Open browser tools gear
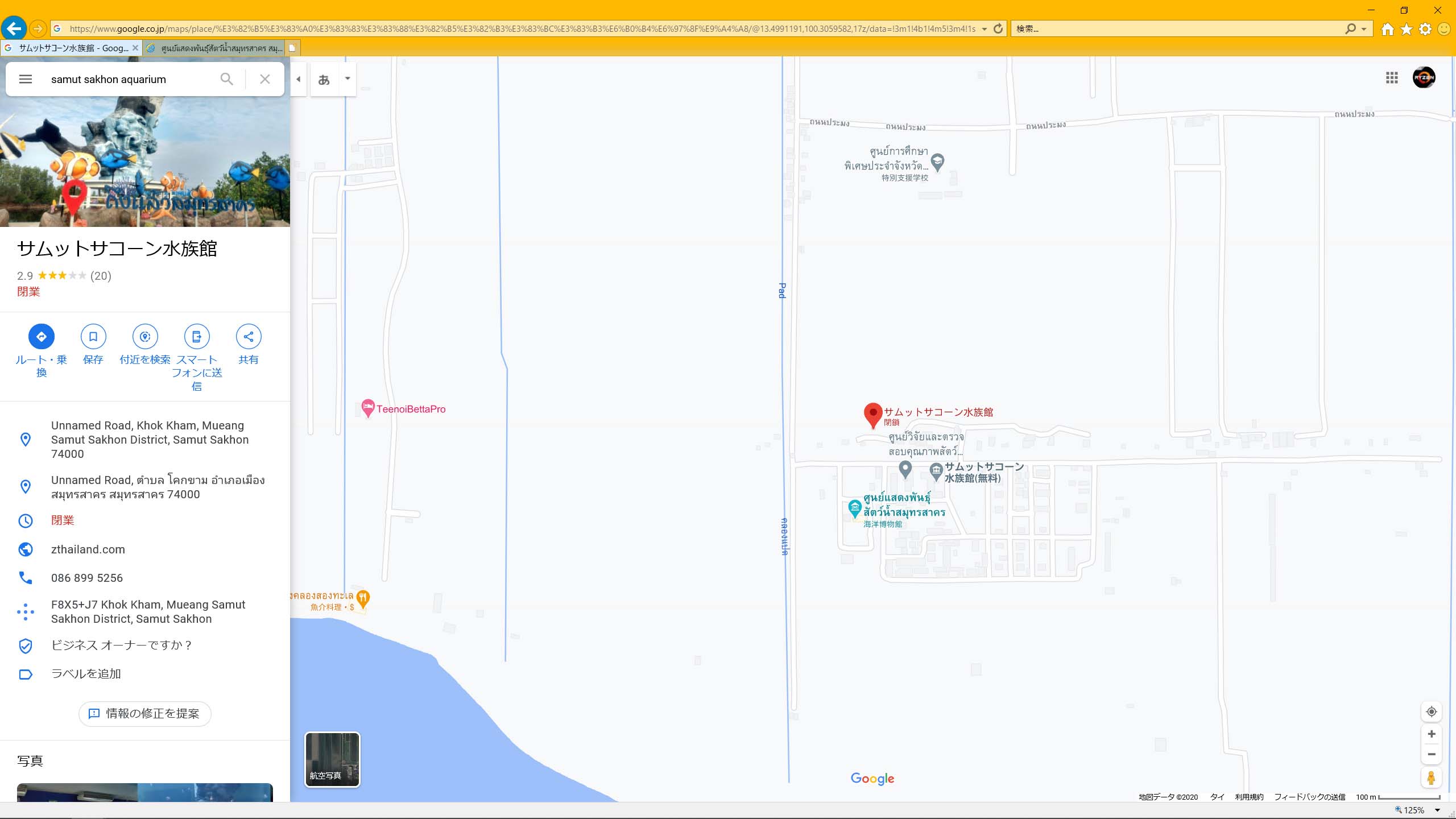This screenshot has width=1456, height=819. click(1425, 29)
